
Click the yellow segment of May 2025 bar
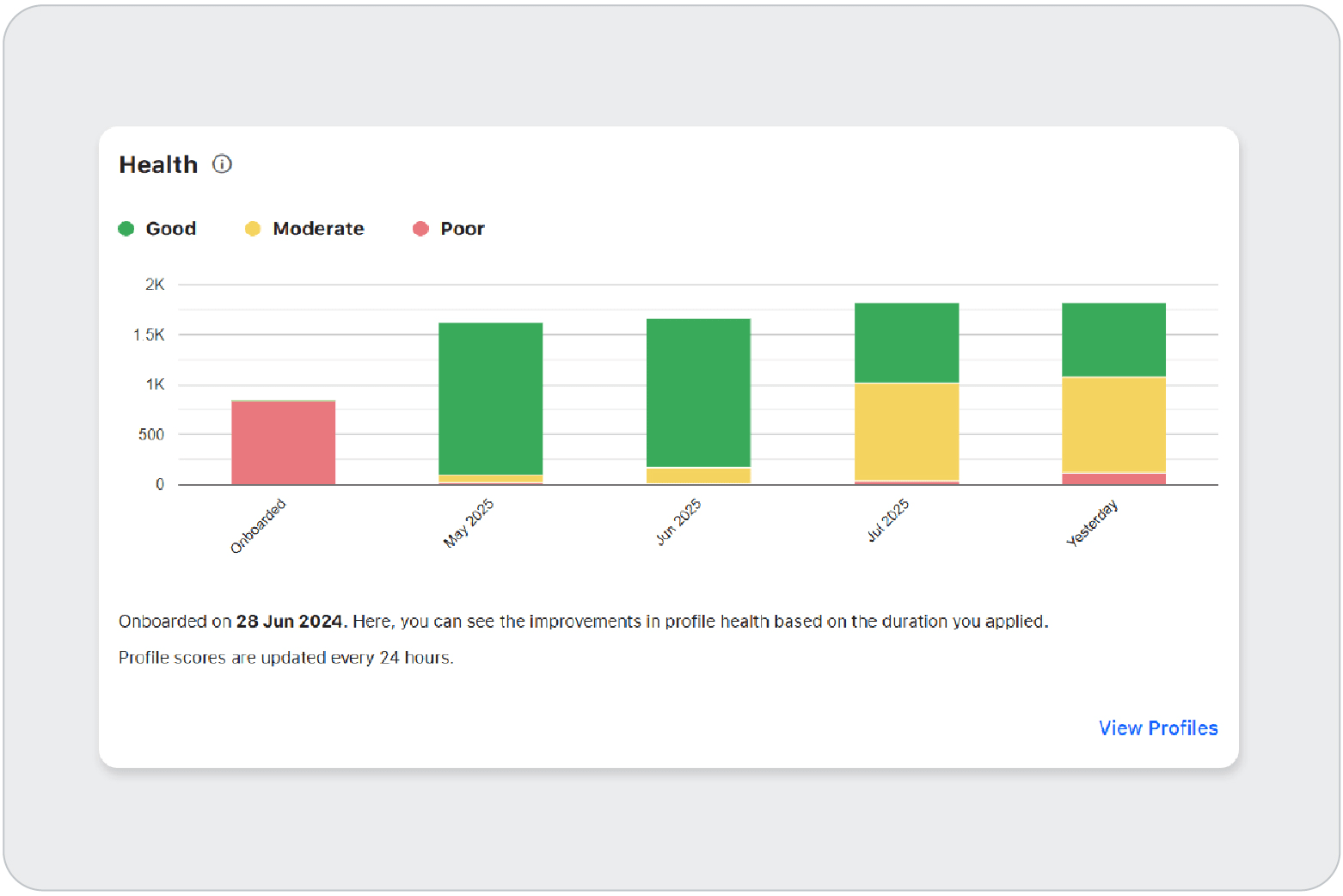(491, 478)
